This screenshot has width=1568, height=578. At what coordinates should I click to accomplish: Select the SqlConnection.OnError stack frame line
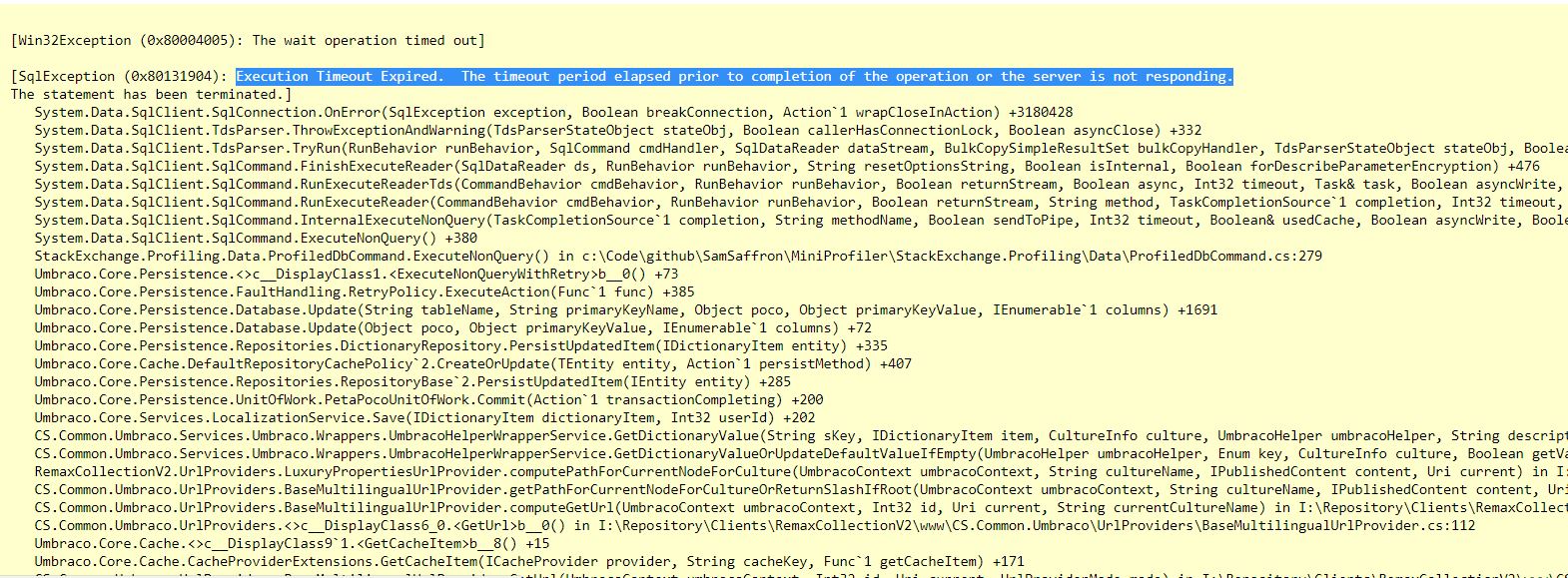click(553, 113)
